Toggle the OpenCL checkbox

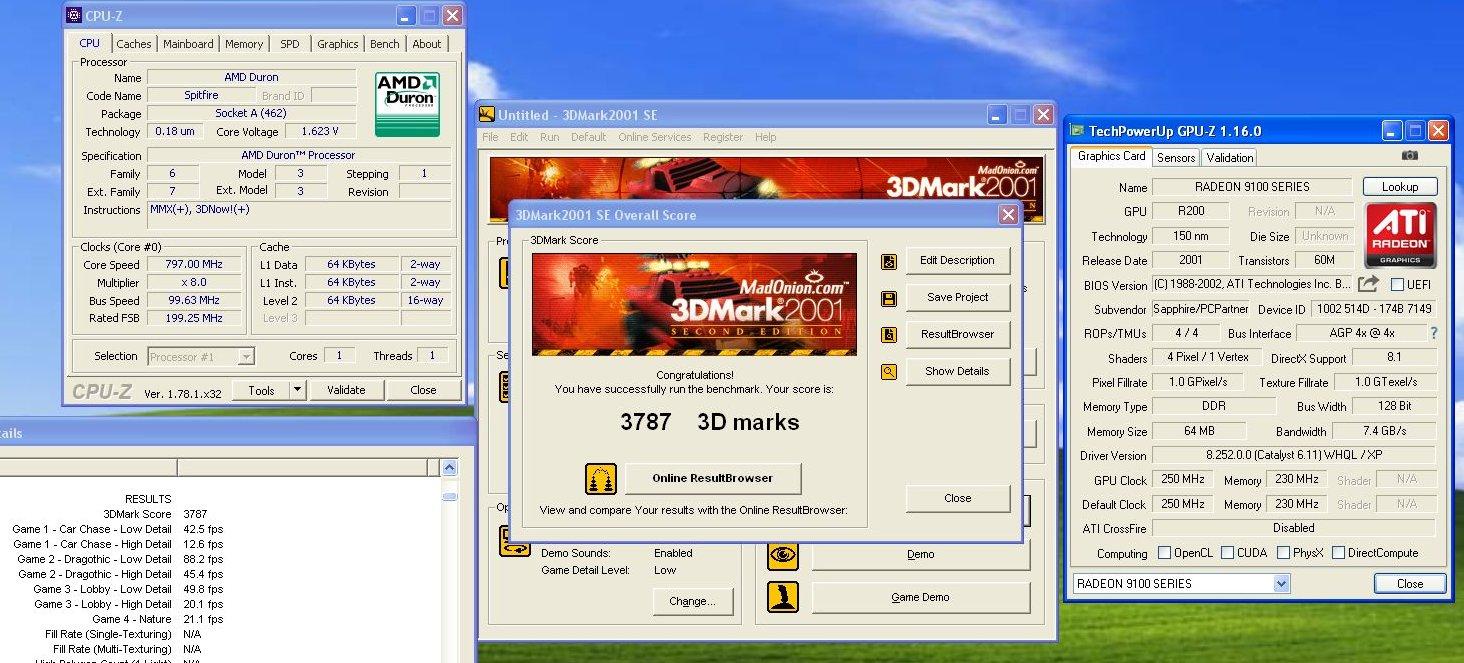pos(1164,552)
